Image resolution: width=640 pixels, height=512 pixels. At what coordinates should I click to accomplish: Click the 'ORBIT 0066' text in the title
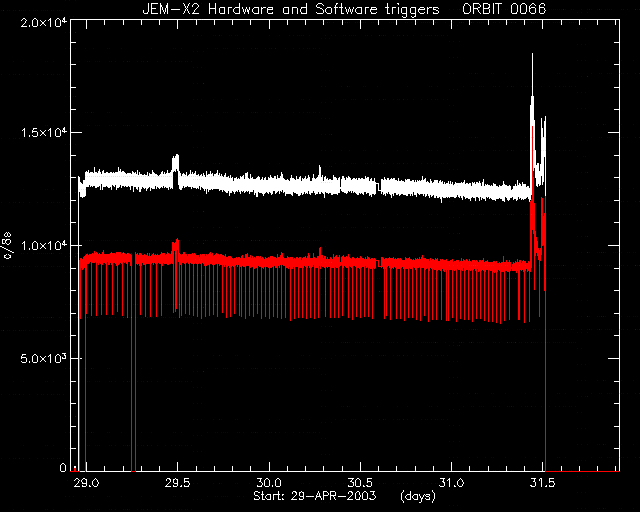pyautogui.click(x=504, y=9)
